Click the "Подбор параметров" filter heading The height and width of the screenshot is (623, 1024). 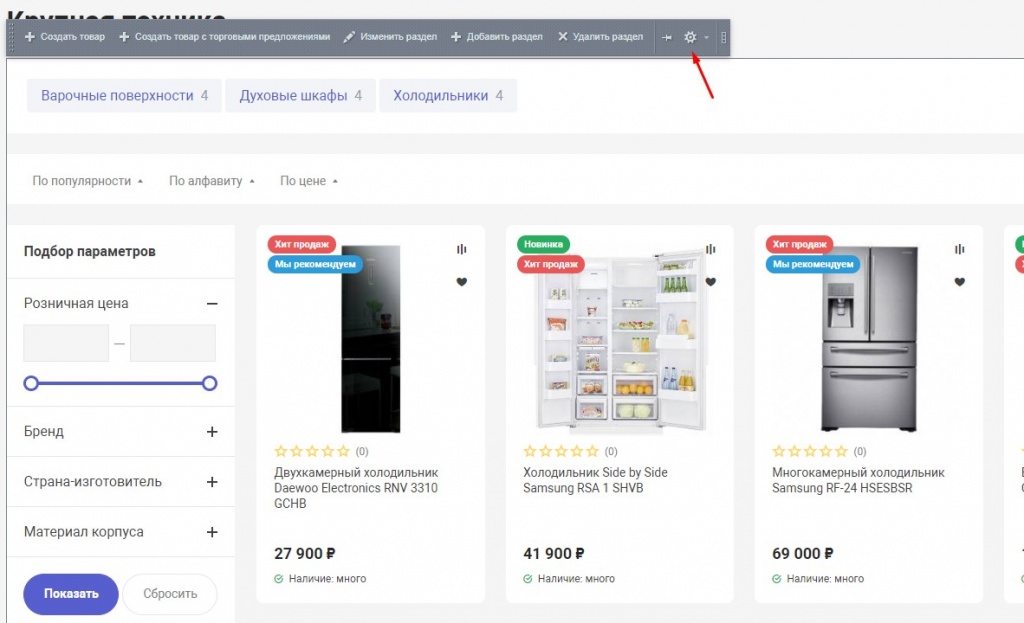tap(89, 251)
